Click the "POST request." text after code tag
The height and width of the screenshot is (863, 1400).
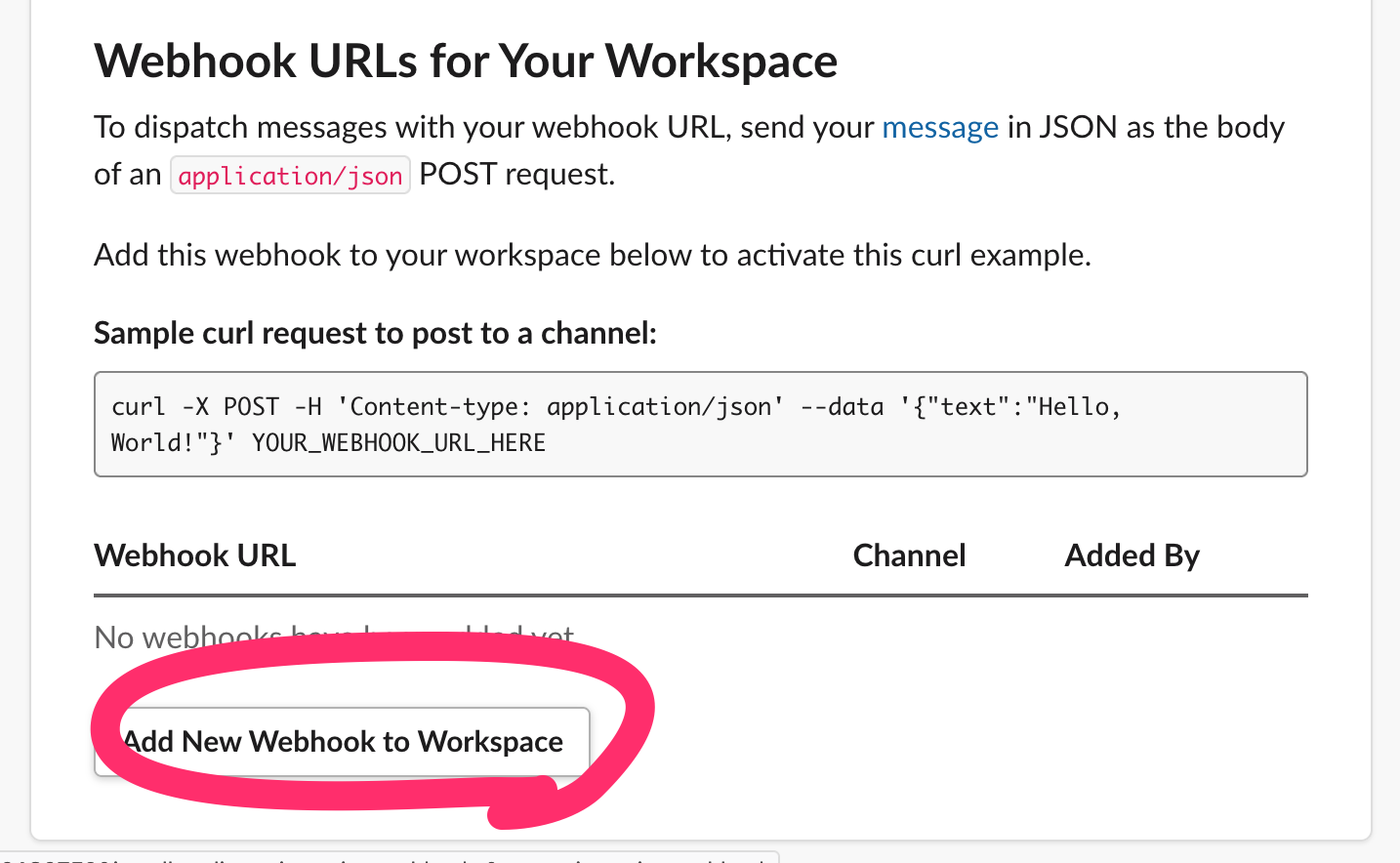pos(516,175)
